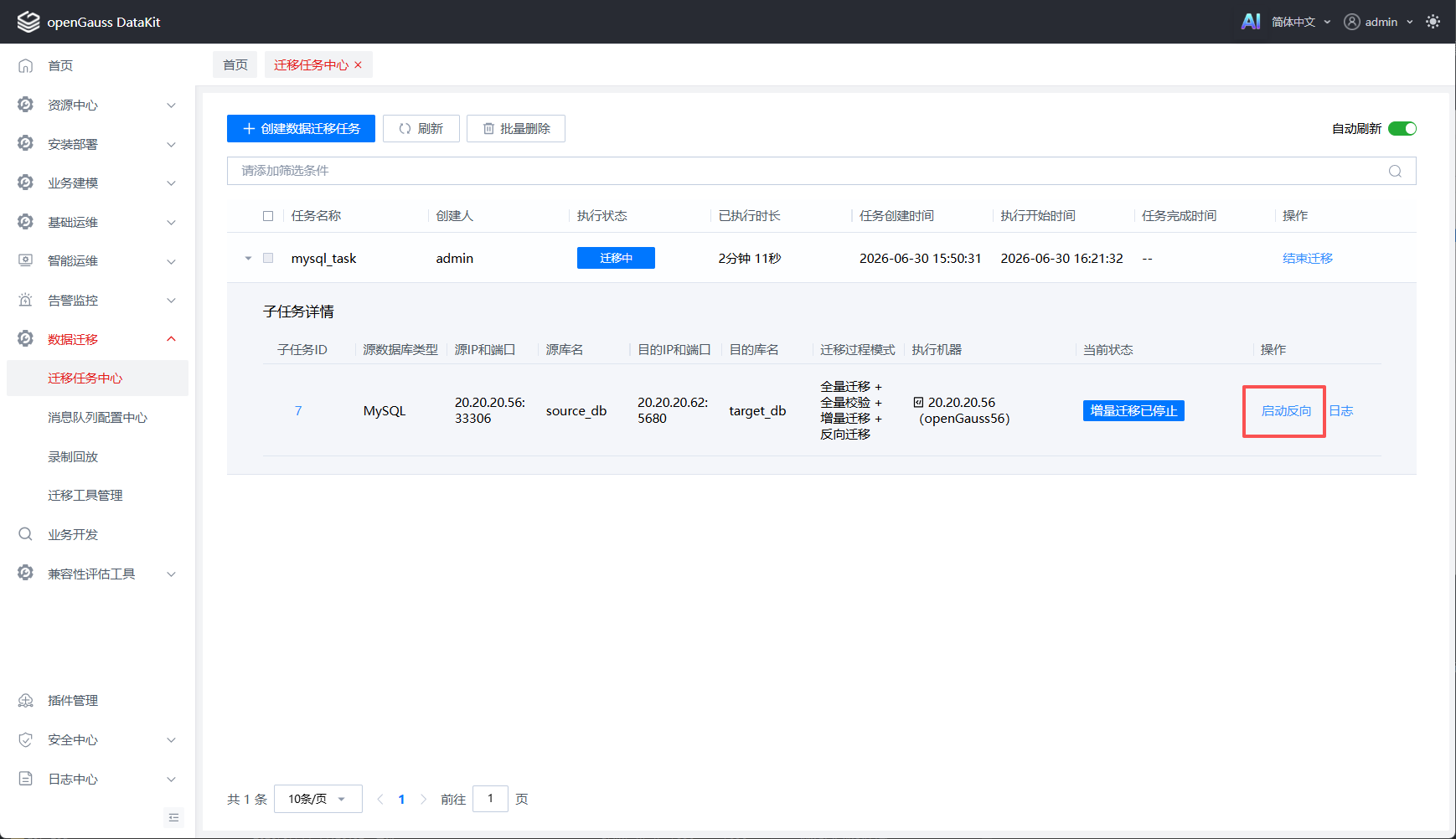This screenshot has height=839, width=1456.
Task: Open the 简体中文 language dropdown
Action: point(1301,22)
